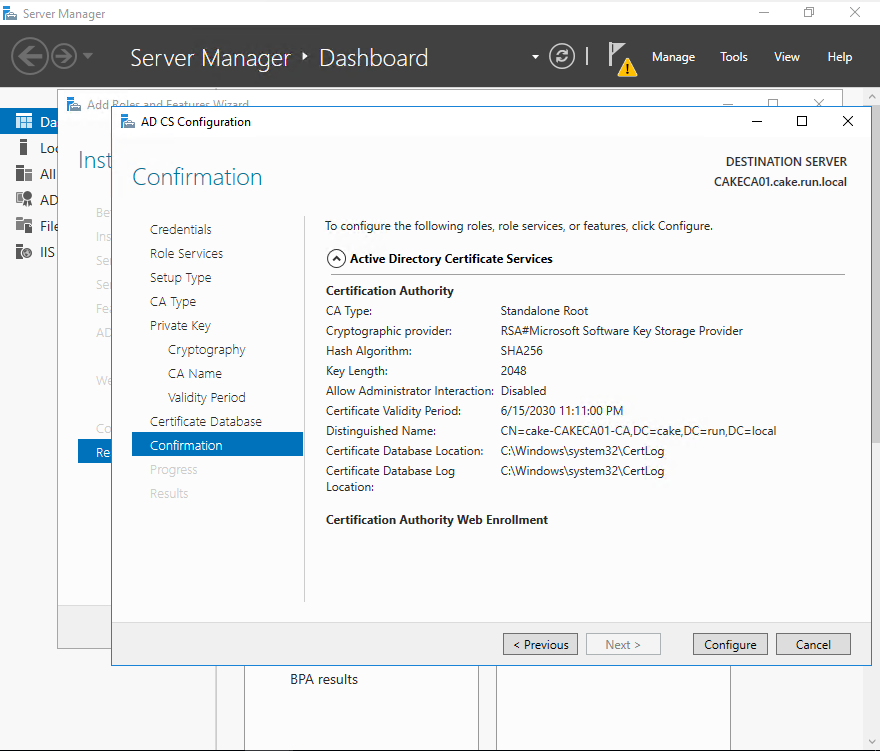This screenshot has height=751, width=880.
Task: Click the Cancel button
Action: coord(813,644)
